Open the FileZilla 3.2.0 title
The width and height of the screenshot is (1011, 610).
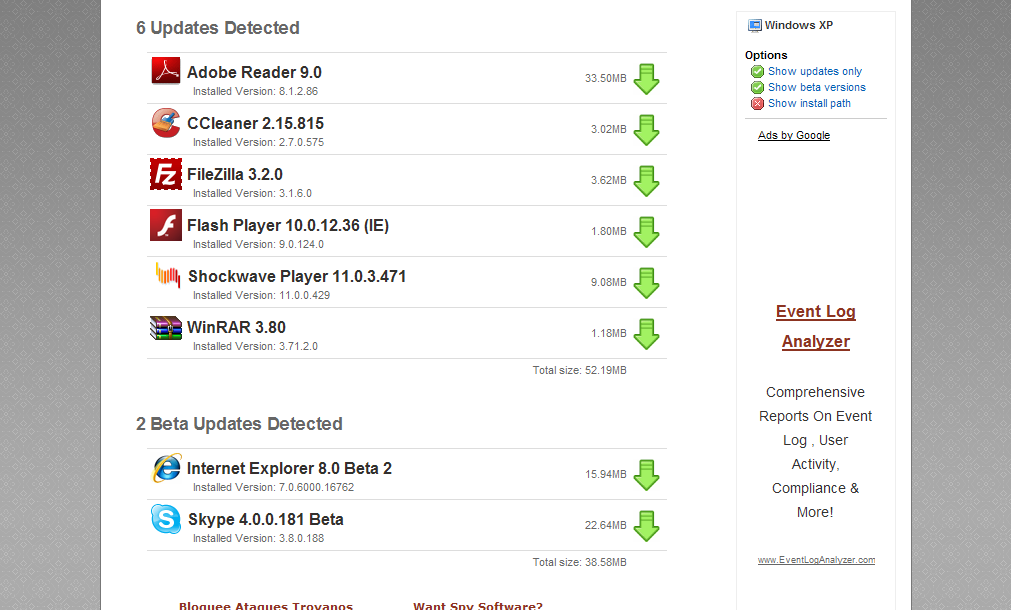[x=235, y=174]
